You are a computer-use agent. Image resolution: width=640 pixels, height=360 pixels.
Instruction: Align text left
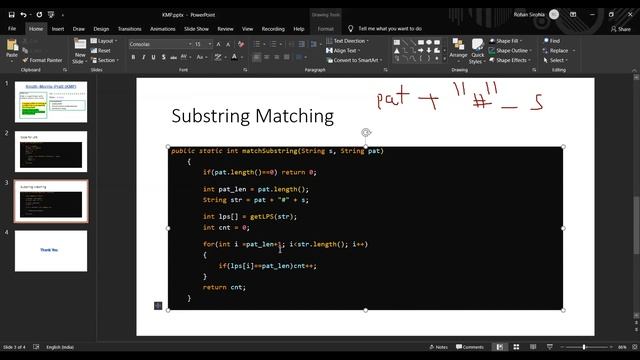click(257, 57)
